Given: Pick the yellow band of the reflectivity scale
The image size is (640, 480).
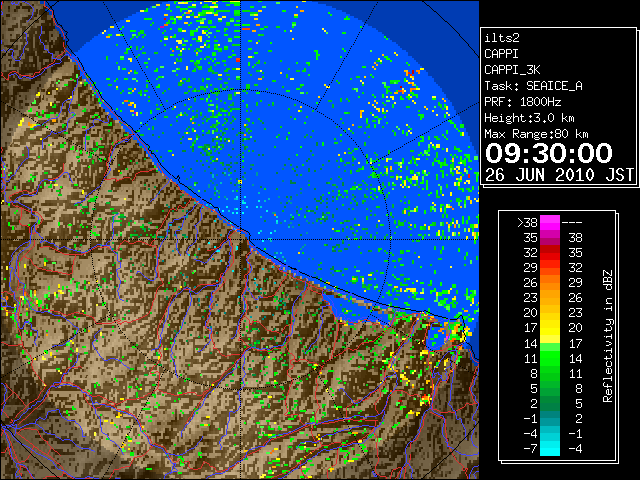Looking at the screenshot, I should click(550, 328).
